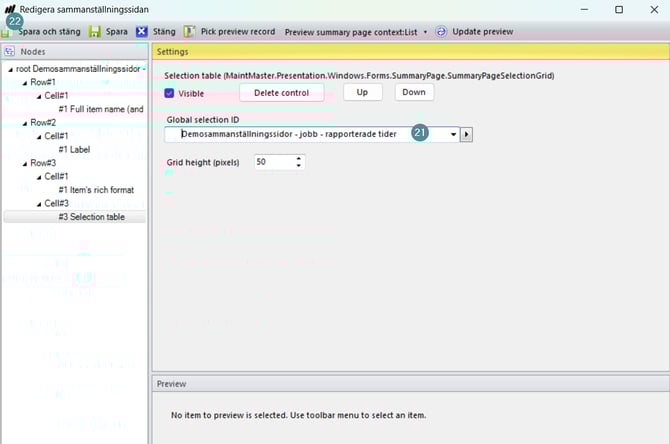Click the blue X Stäng icon
The width and height of the screenshot is (670, 444).
[x=143, y=31]
